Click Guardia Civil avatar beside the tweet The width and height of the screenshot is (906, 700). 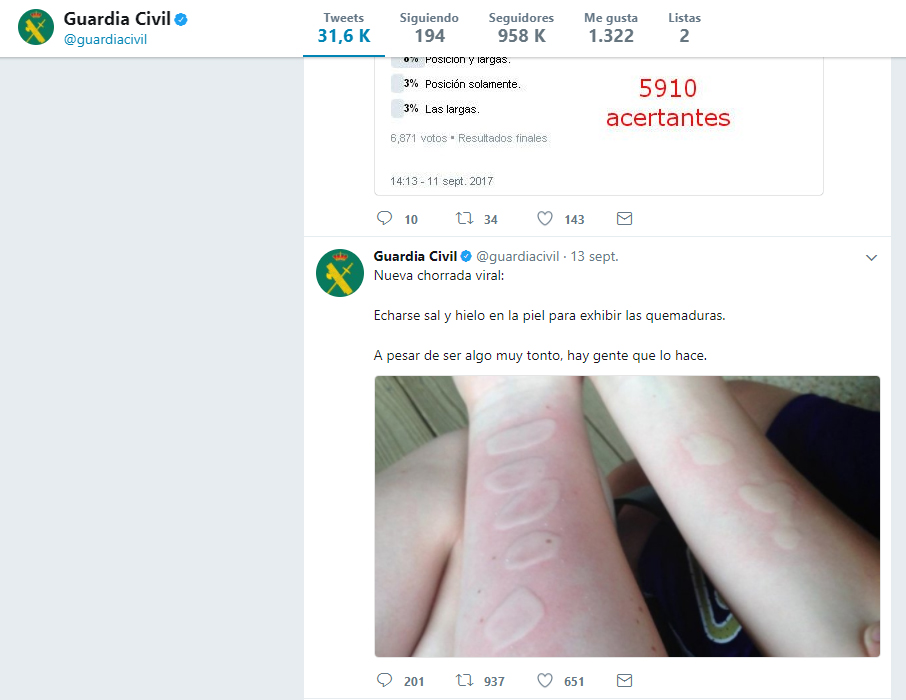pos(340,273)
